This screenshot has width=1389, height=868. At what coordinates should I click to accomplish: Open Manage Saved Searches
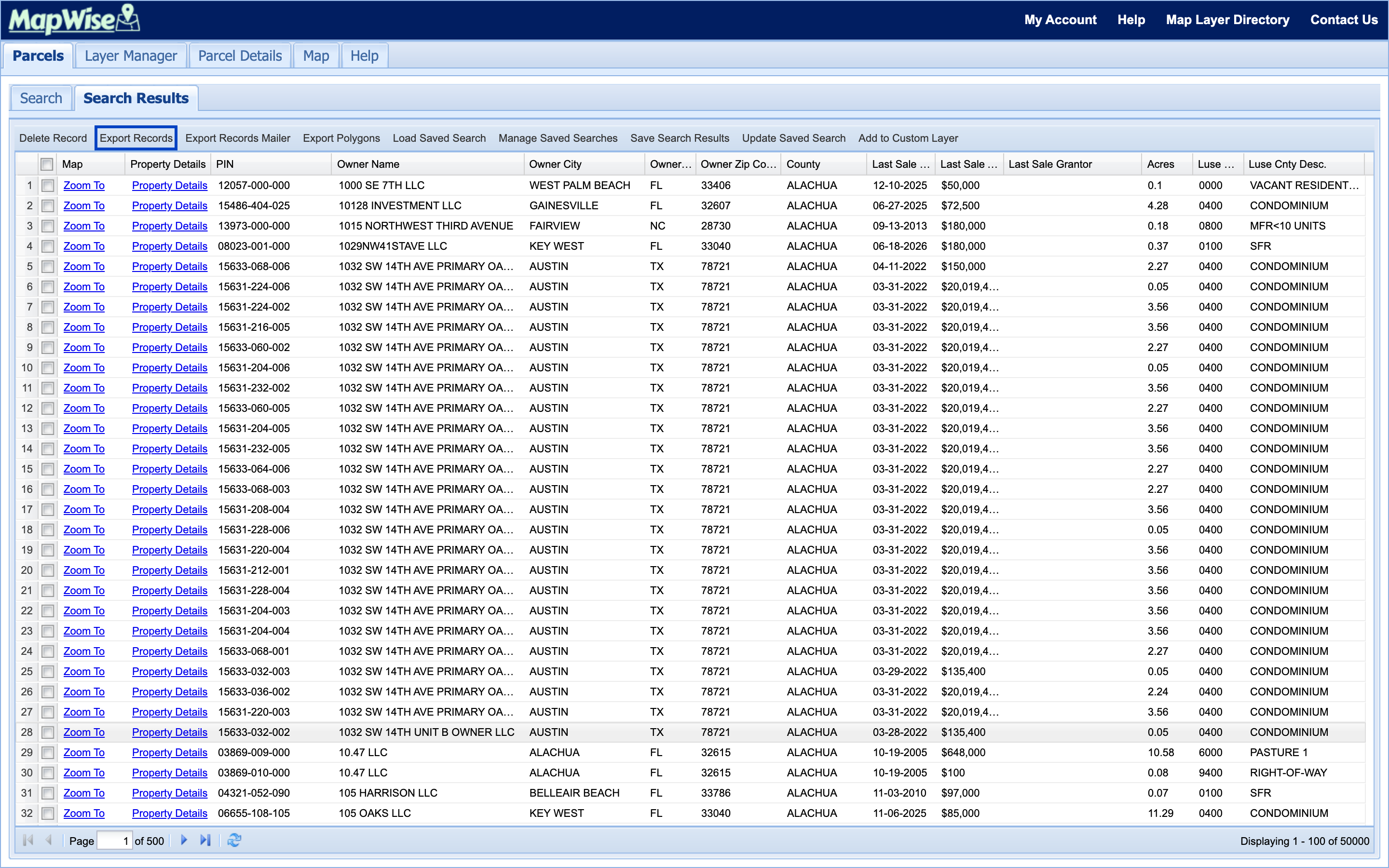(558, 138)
